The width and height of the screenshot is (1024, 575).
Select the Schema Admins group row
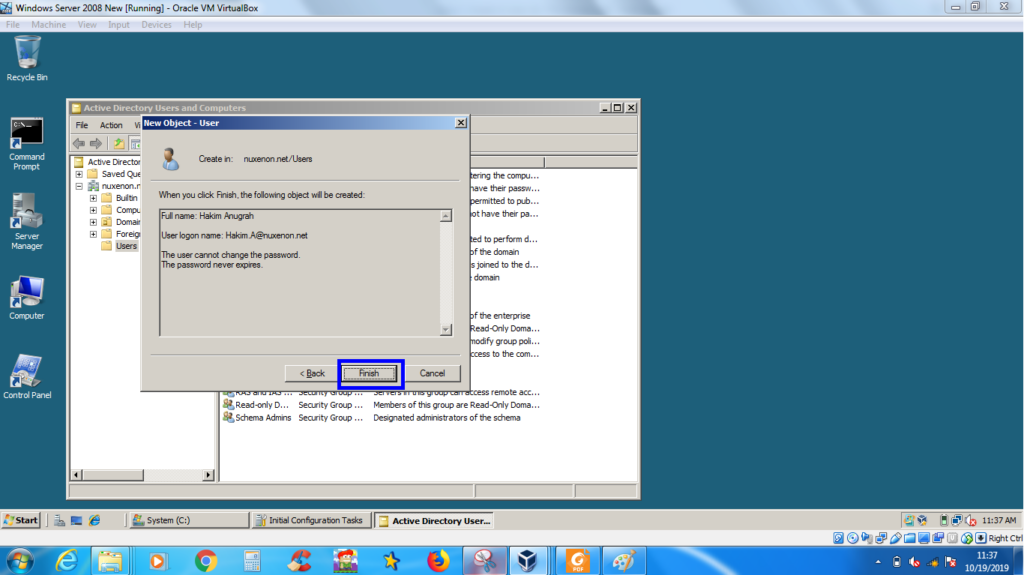click(x=372, y=418)
